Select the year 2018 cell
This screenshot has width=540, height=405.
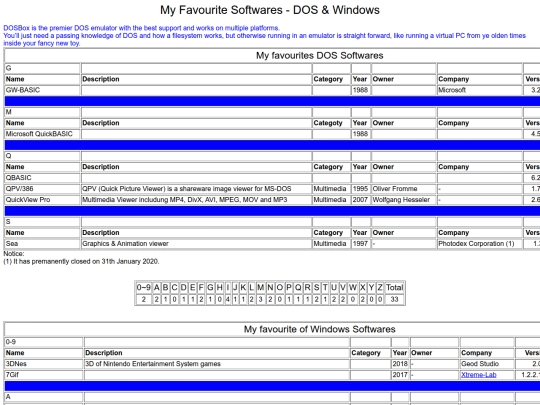400,364
